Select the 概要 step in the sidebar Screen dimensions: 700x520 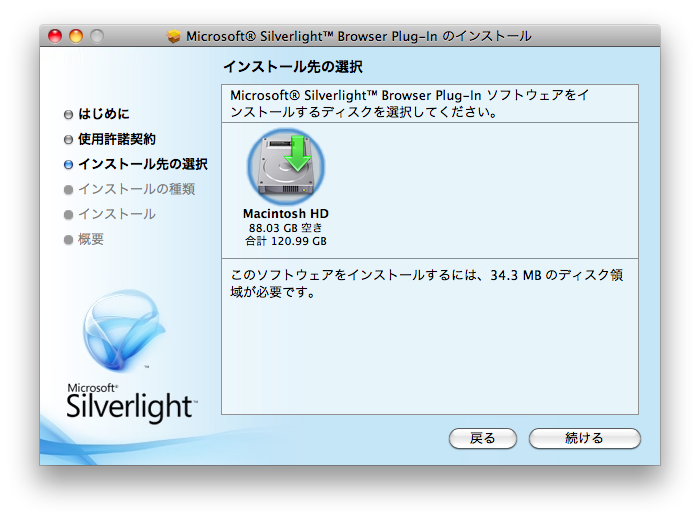point(91,240)
